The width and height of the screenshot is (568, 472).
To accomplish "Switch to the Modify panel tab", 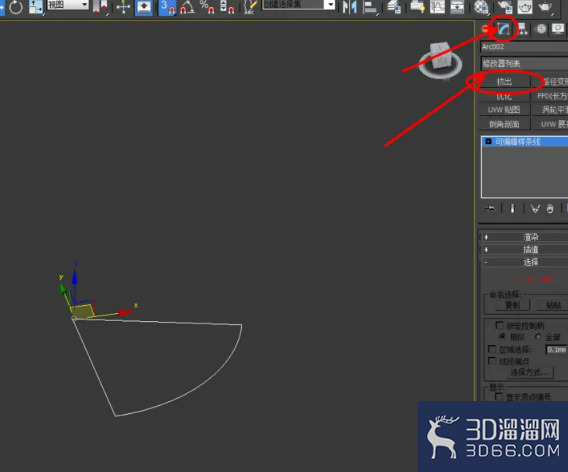I will (503, 29).
